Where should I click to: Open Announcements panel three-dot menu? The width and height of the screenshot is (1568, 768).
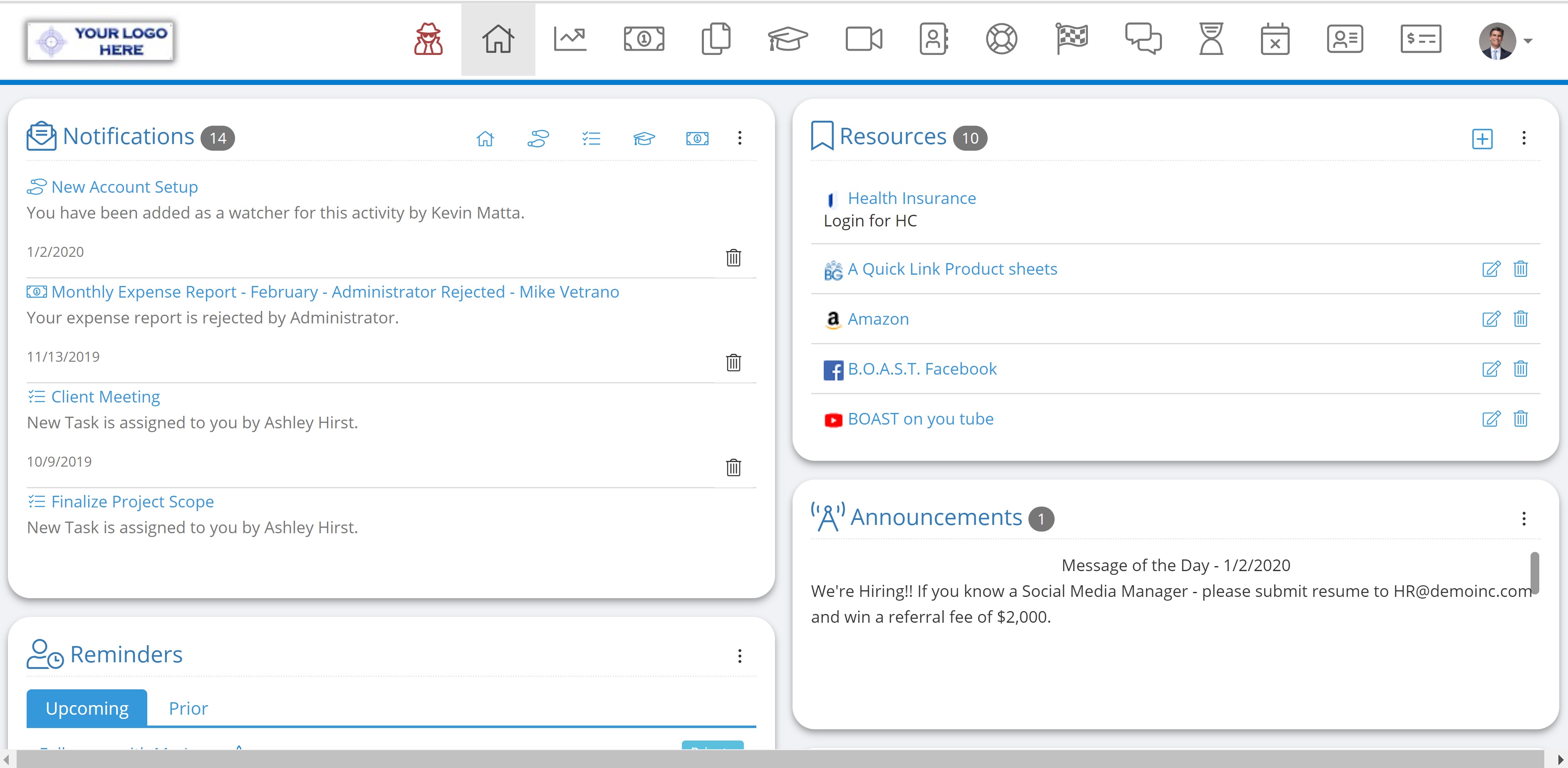click(1523, 519)
